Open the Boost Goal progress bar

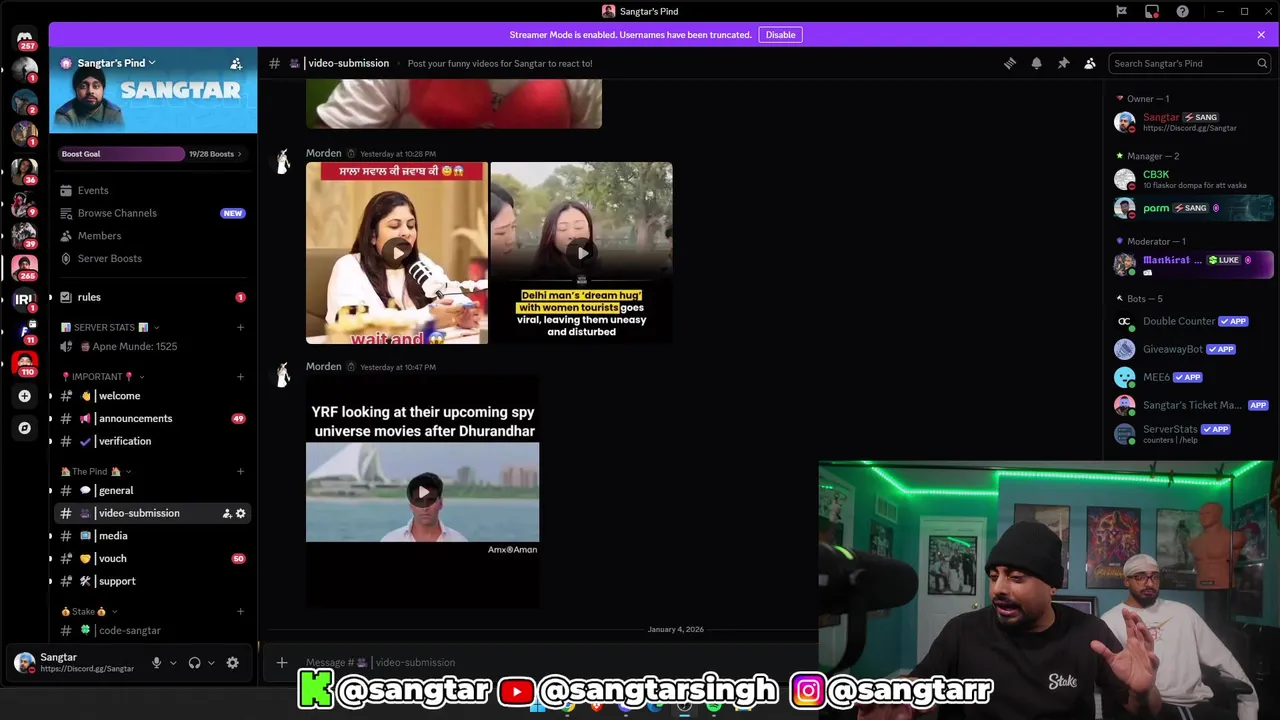(153, 154)
